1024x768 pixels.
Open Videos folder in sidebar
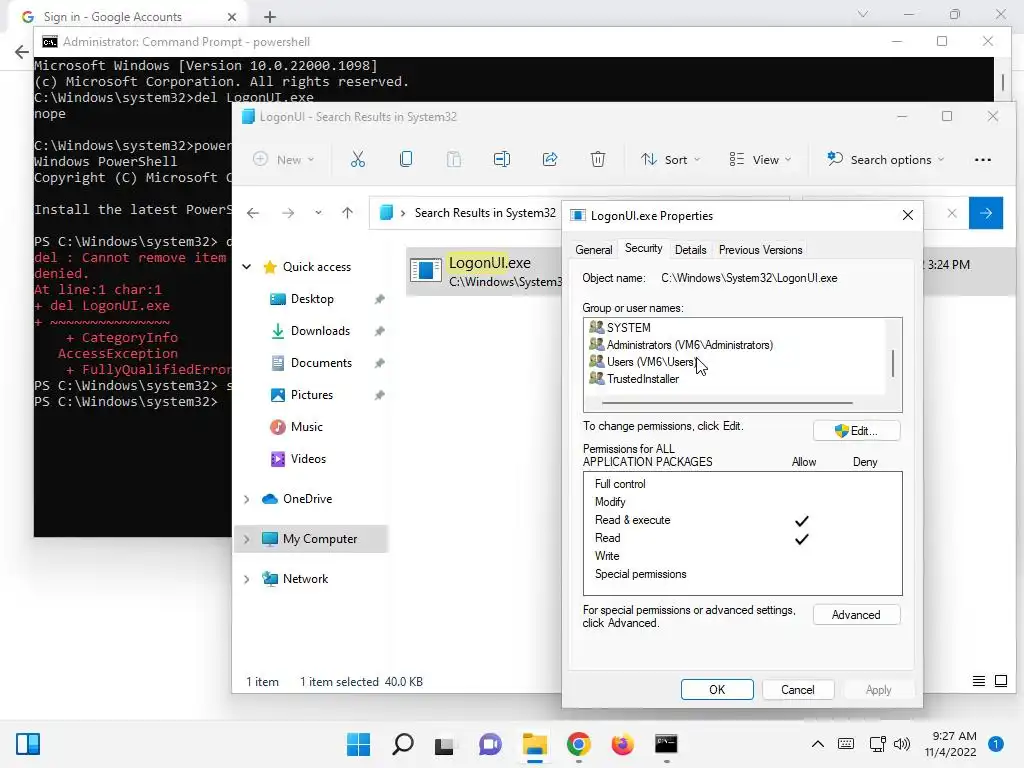308,458
